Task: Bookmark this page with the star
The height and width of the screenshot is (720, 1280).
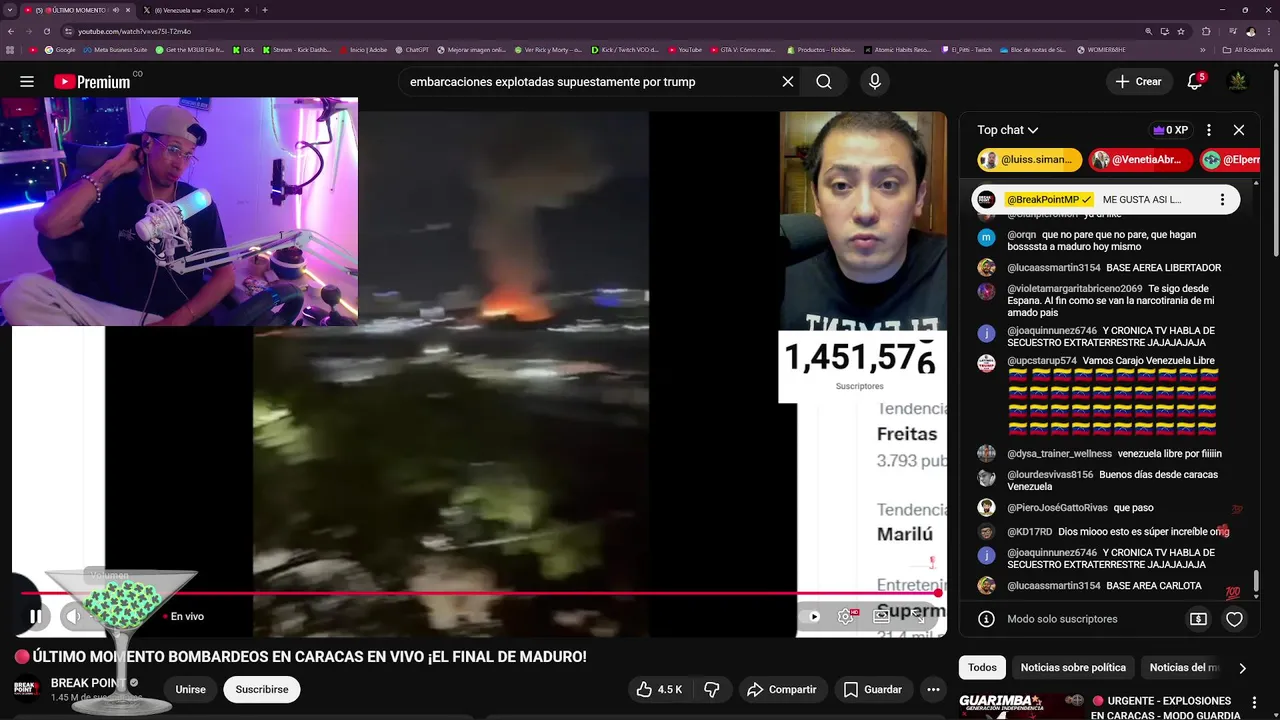Action: pyautogui.click(x=1181, y=31)
